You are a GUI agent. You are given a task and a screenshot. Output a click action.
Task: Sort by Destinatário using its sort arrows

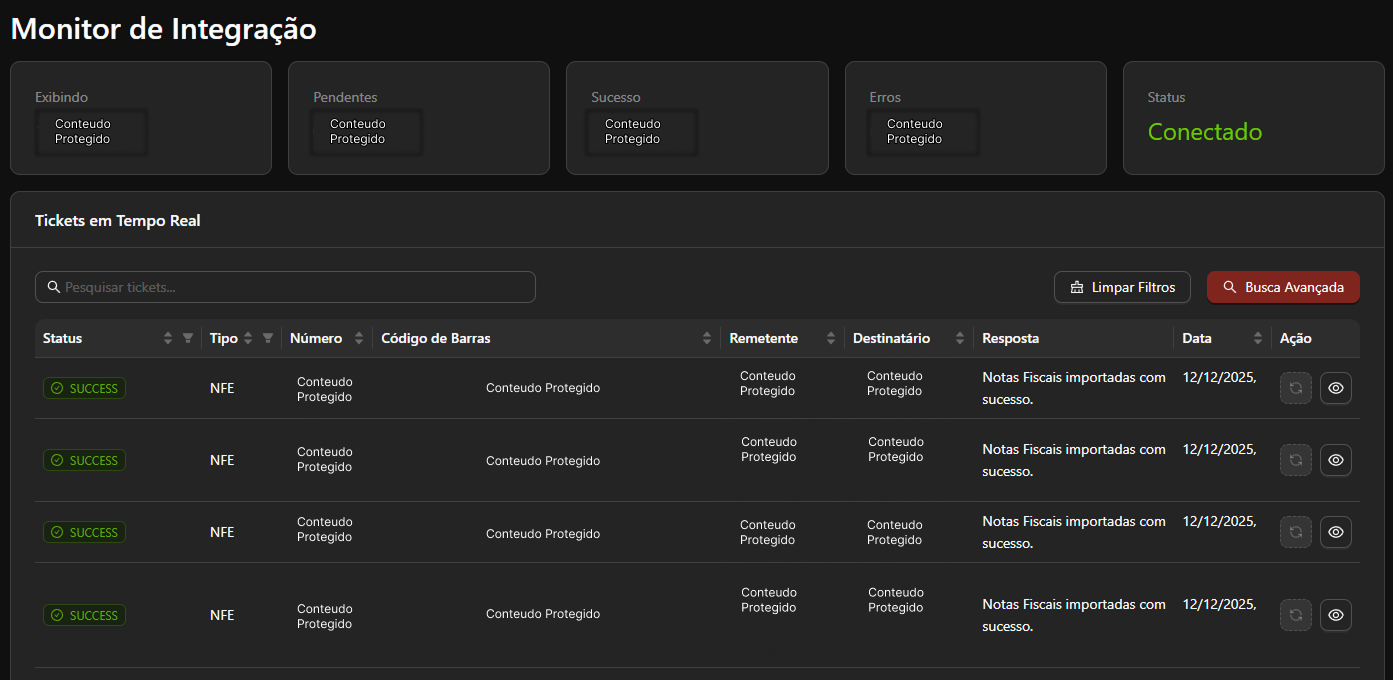(960, 339)
